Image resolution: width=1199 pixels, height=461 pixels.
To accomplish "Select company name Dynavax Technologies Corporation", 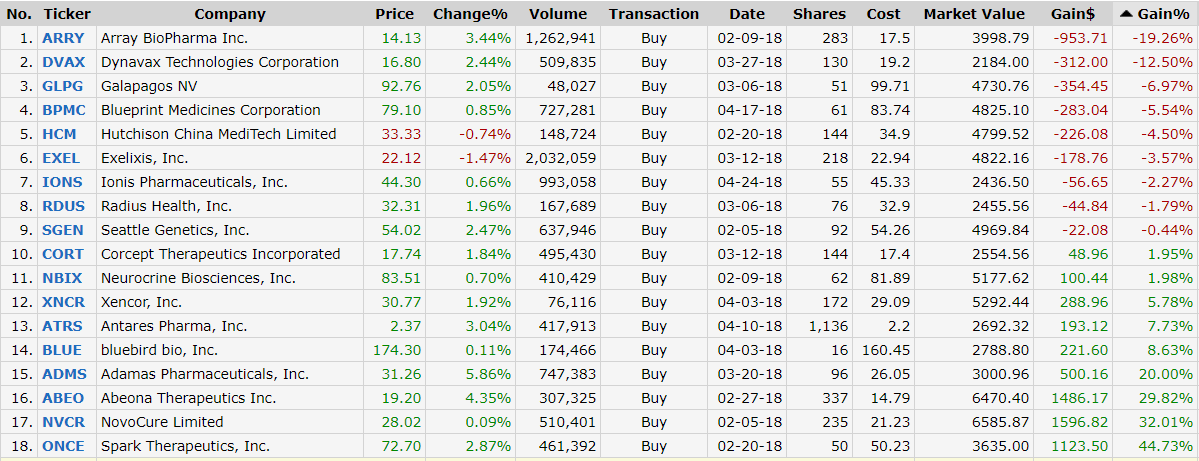I will tap(220, 62).
